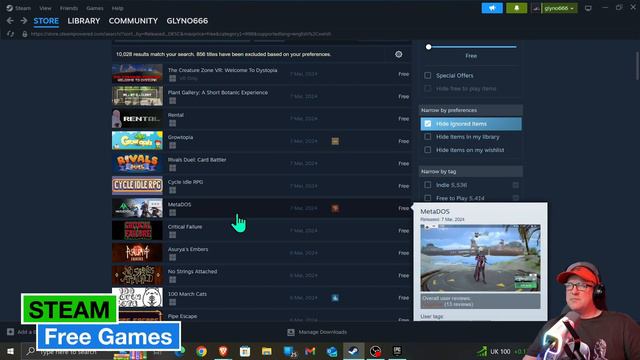Viewport: 640px width, 360px height.
Task: Open Manage Downloads at the bottom
Action: [322, 332]
